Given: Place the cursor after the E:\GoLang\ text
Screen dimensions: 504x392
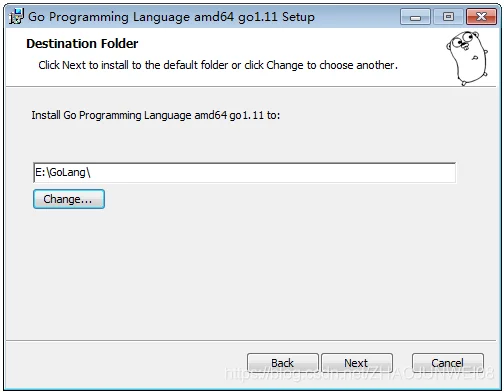Looking at the screenshot, I should tap(91, 173).
